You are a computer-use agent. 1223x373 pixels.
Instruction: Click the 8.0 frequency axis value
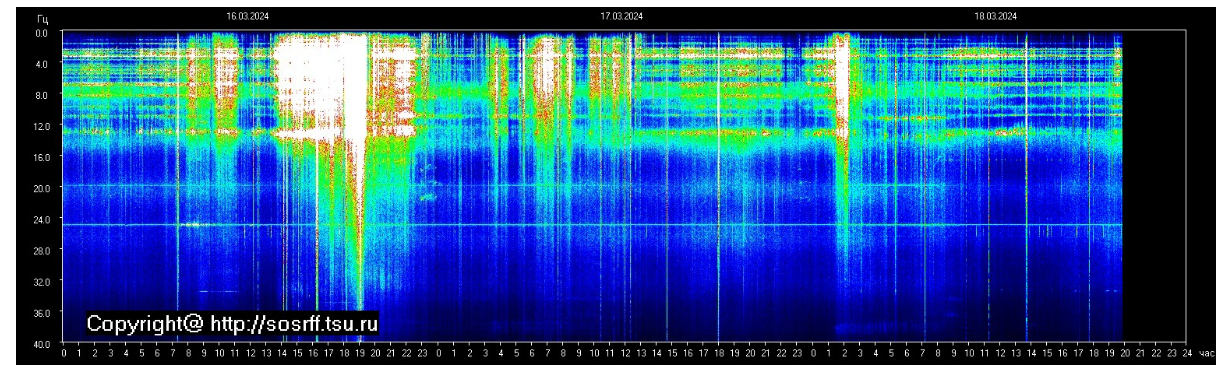tap(42, 95)
